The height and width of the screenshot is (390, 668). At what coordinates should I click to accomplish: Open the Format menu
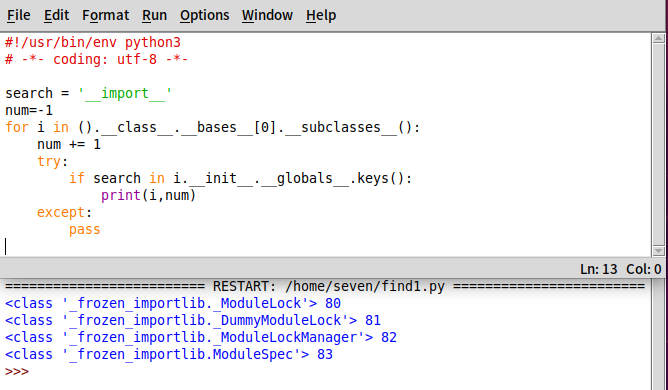click(105, 15)
